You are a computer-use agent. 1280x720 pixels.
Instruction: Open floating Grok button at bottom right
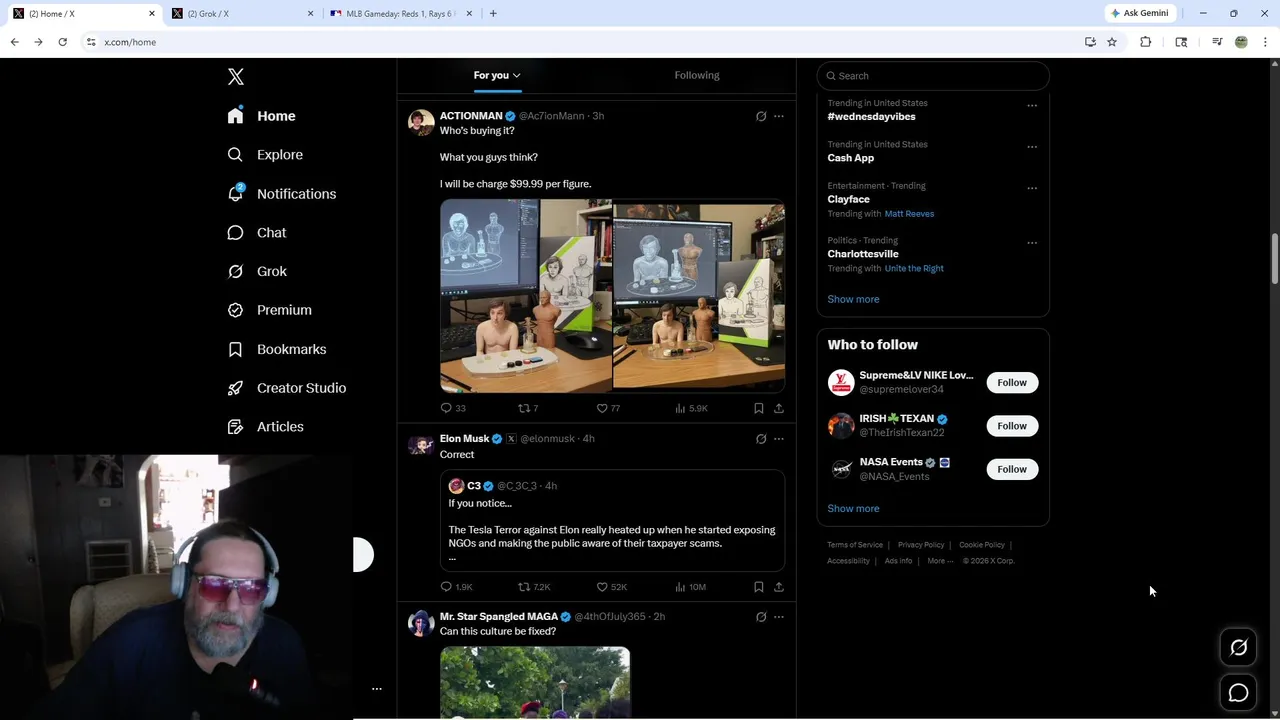[x=1238, y=648]
